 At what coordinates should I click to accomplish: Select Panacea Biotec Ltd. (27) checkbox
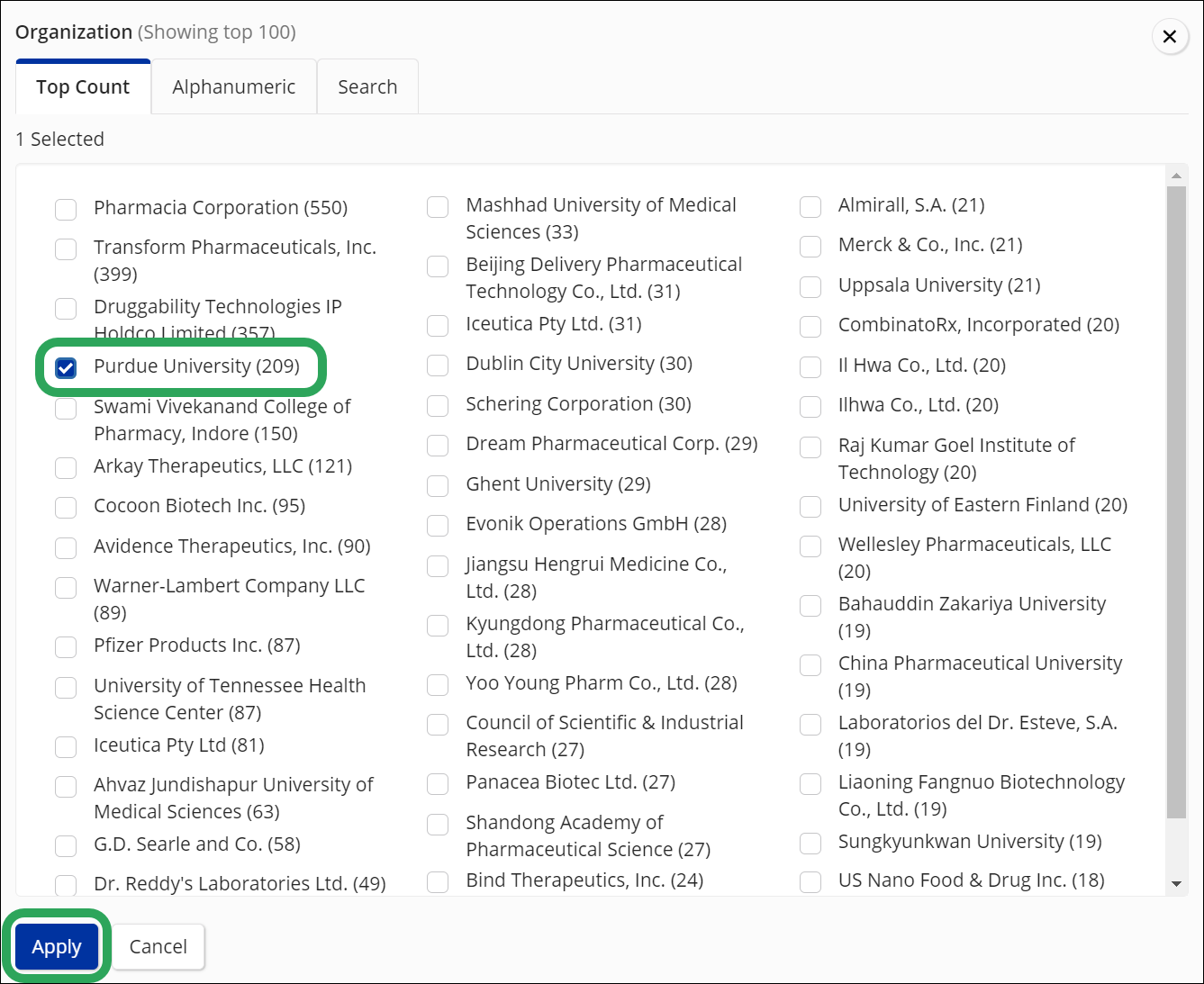tap(438, 783)
